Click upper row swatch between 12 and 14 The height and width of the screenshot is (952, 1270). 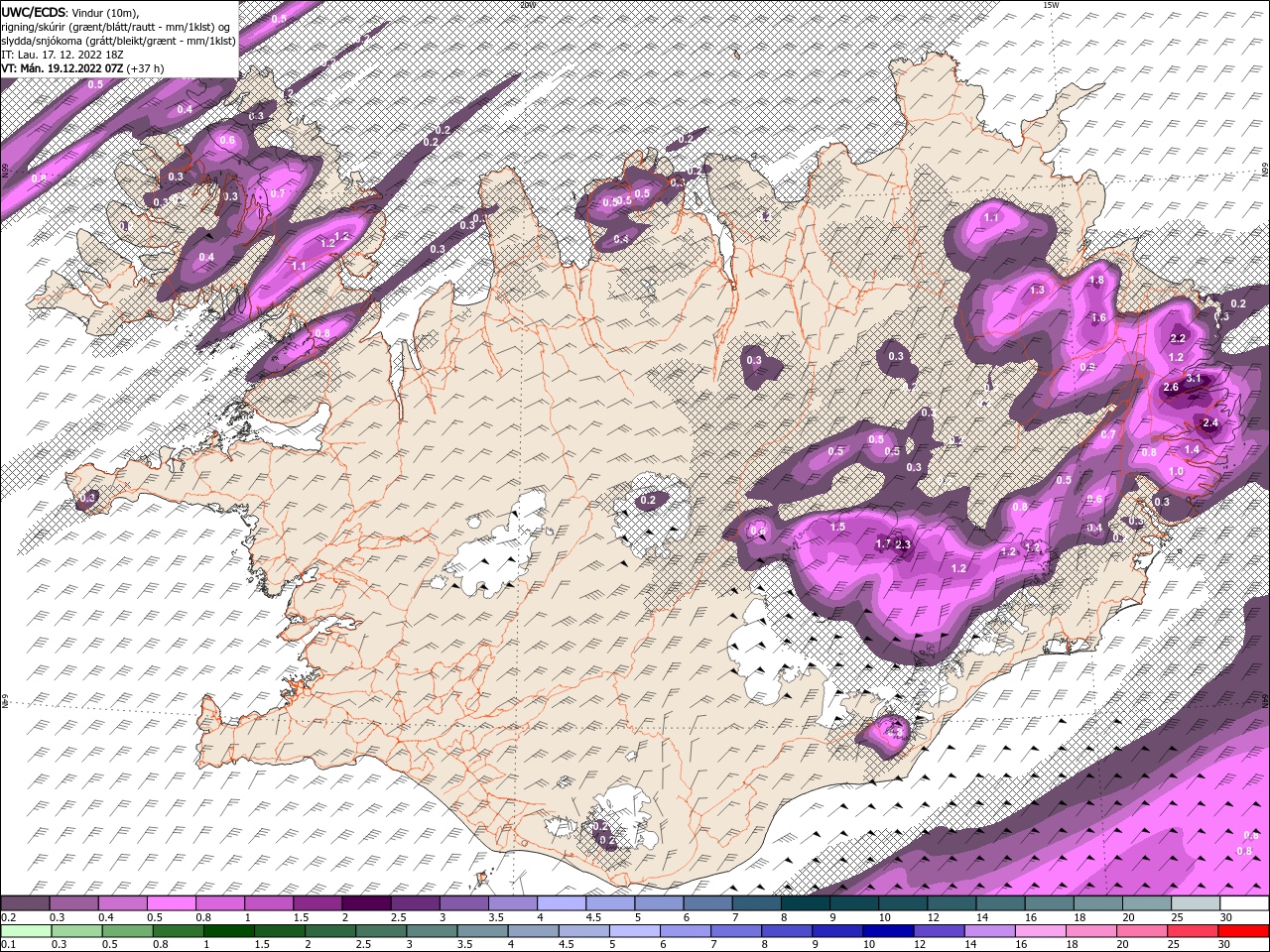[x=952, y=903]
